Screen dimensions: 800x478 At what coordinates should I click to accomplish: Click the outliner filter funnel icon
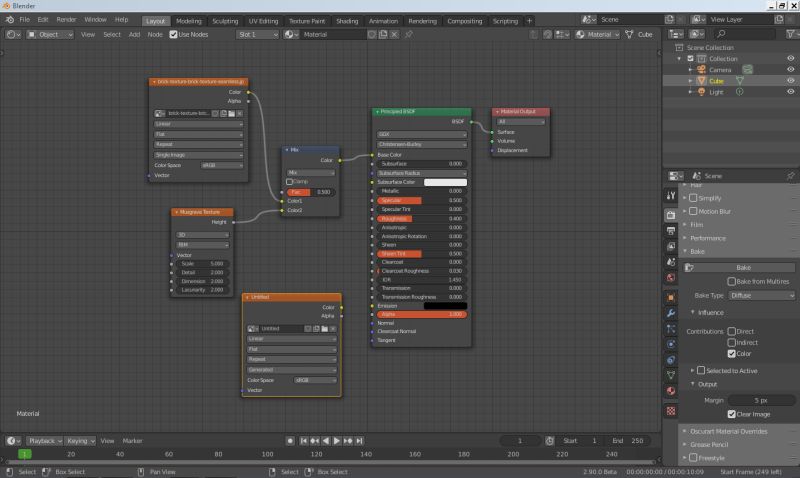coord(791,34)
